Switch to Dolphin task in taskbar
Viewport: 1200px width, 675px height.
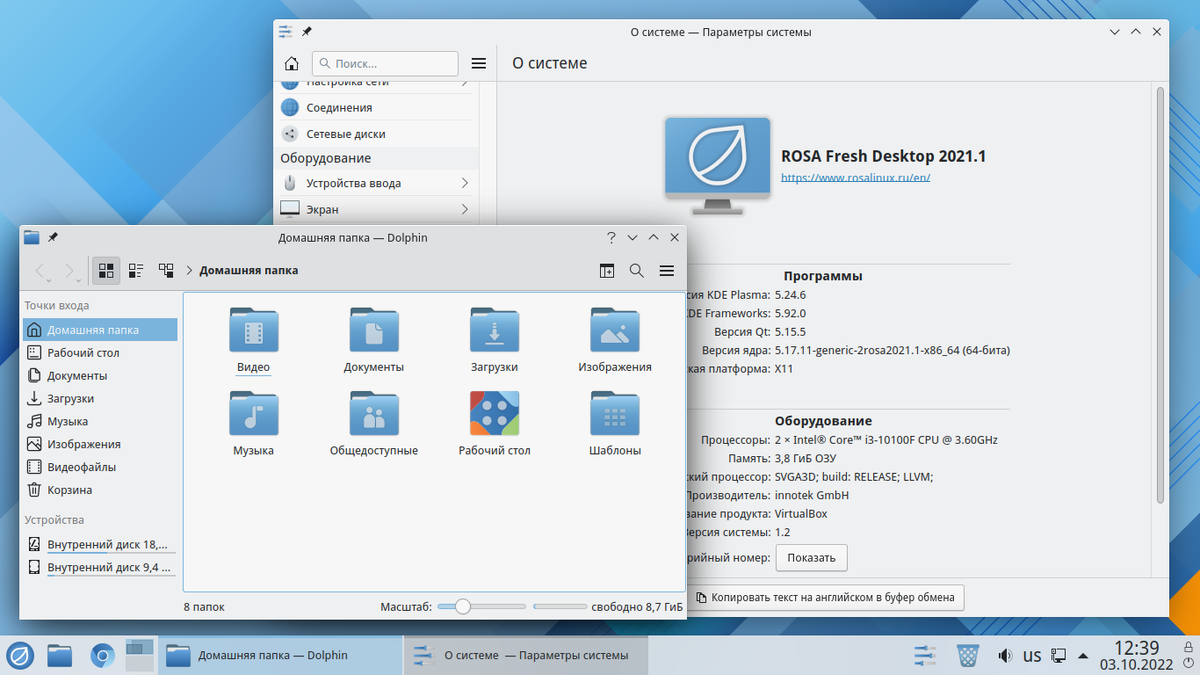point(278,656)
